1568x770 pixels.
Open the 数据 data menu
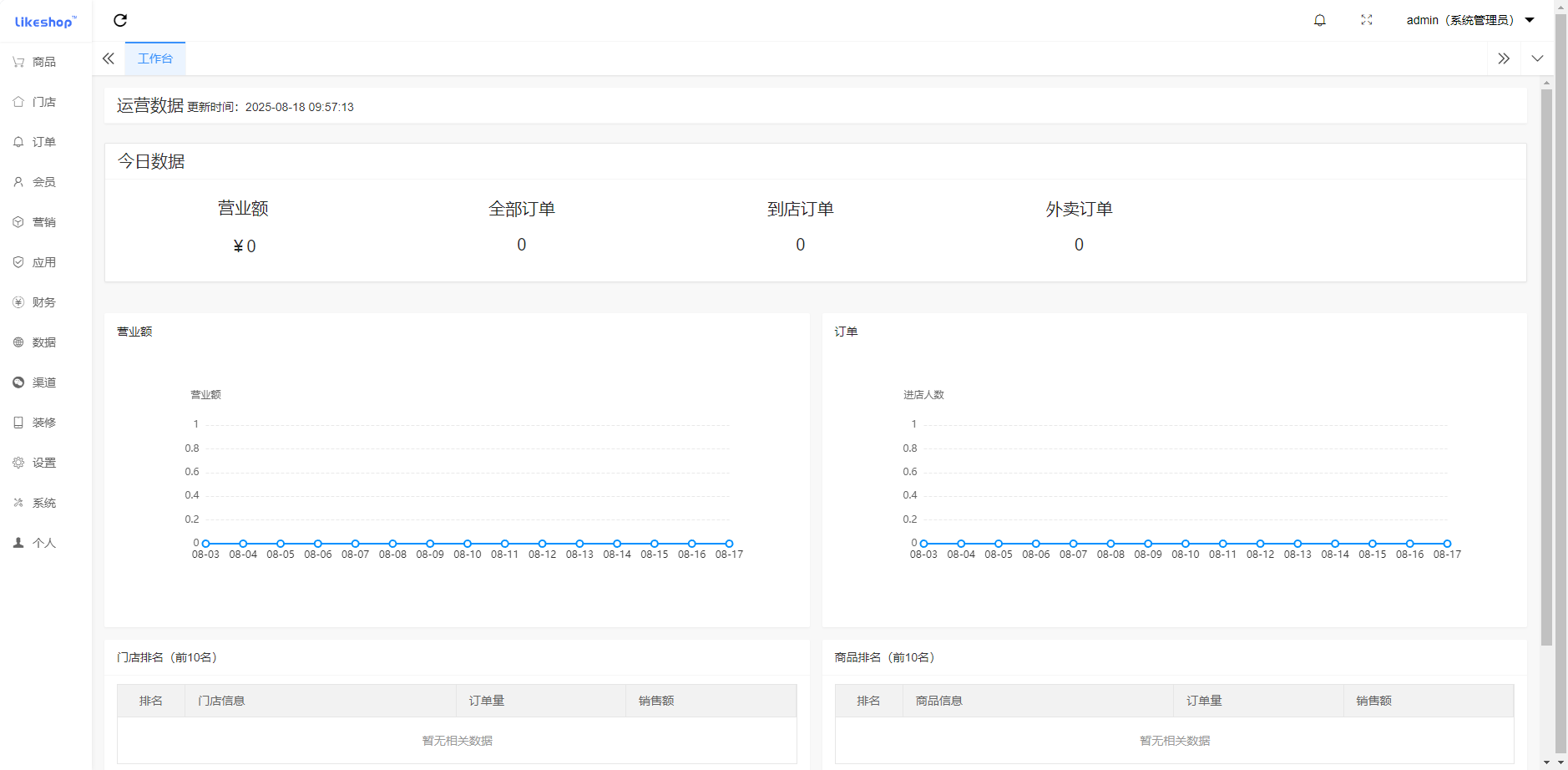click(35, 342)
